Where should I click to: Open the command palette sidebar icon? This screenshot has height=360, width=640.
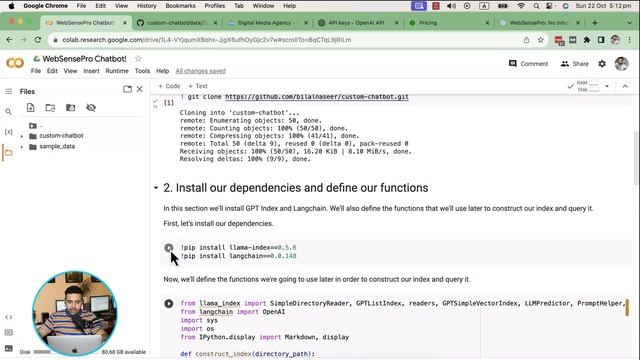point(8,333)
